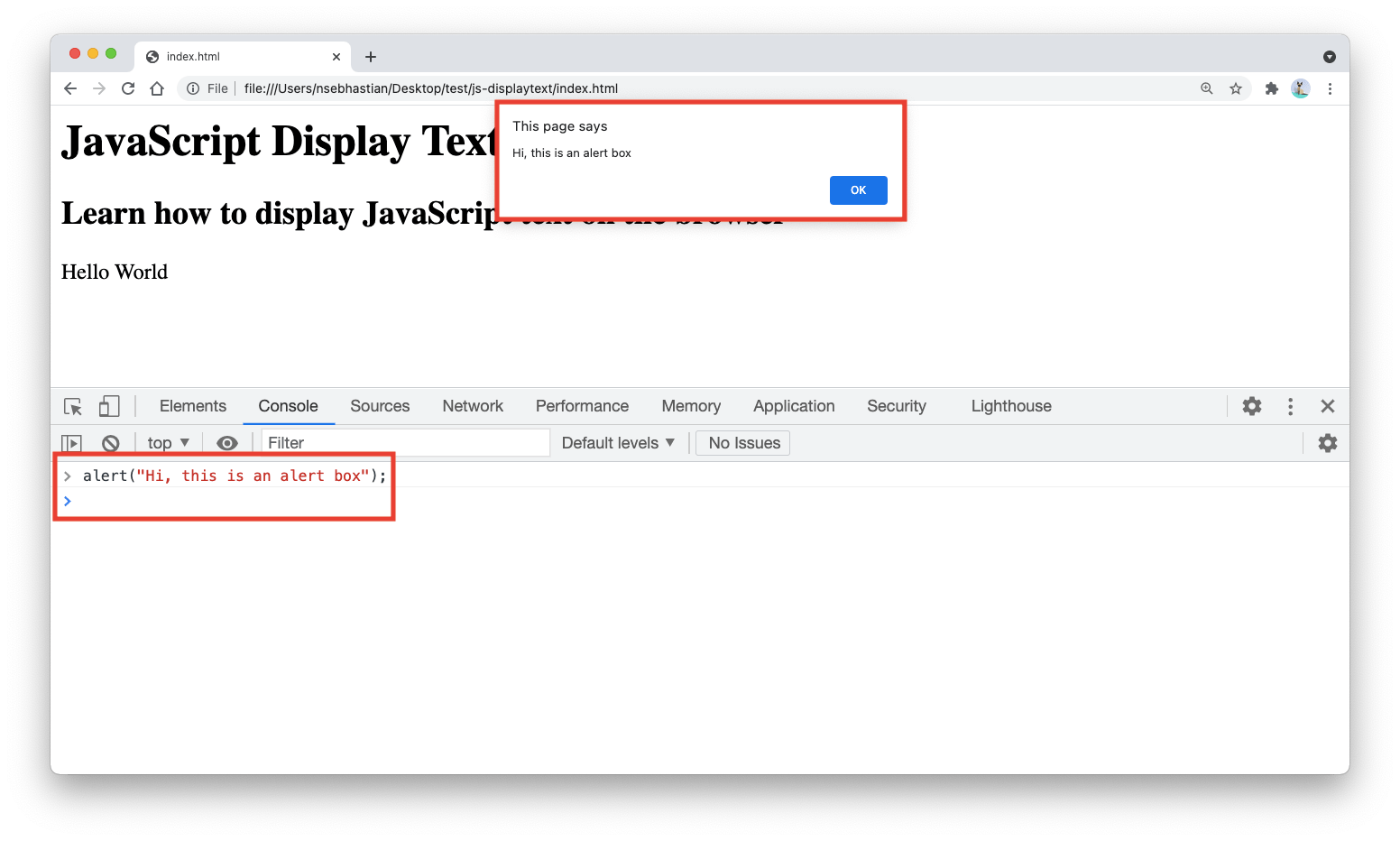Dismiss the alert with OK
The image size is (1400, 841).
click(x=858, y=190)
